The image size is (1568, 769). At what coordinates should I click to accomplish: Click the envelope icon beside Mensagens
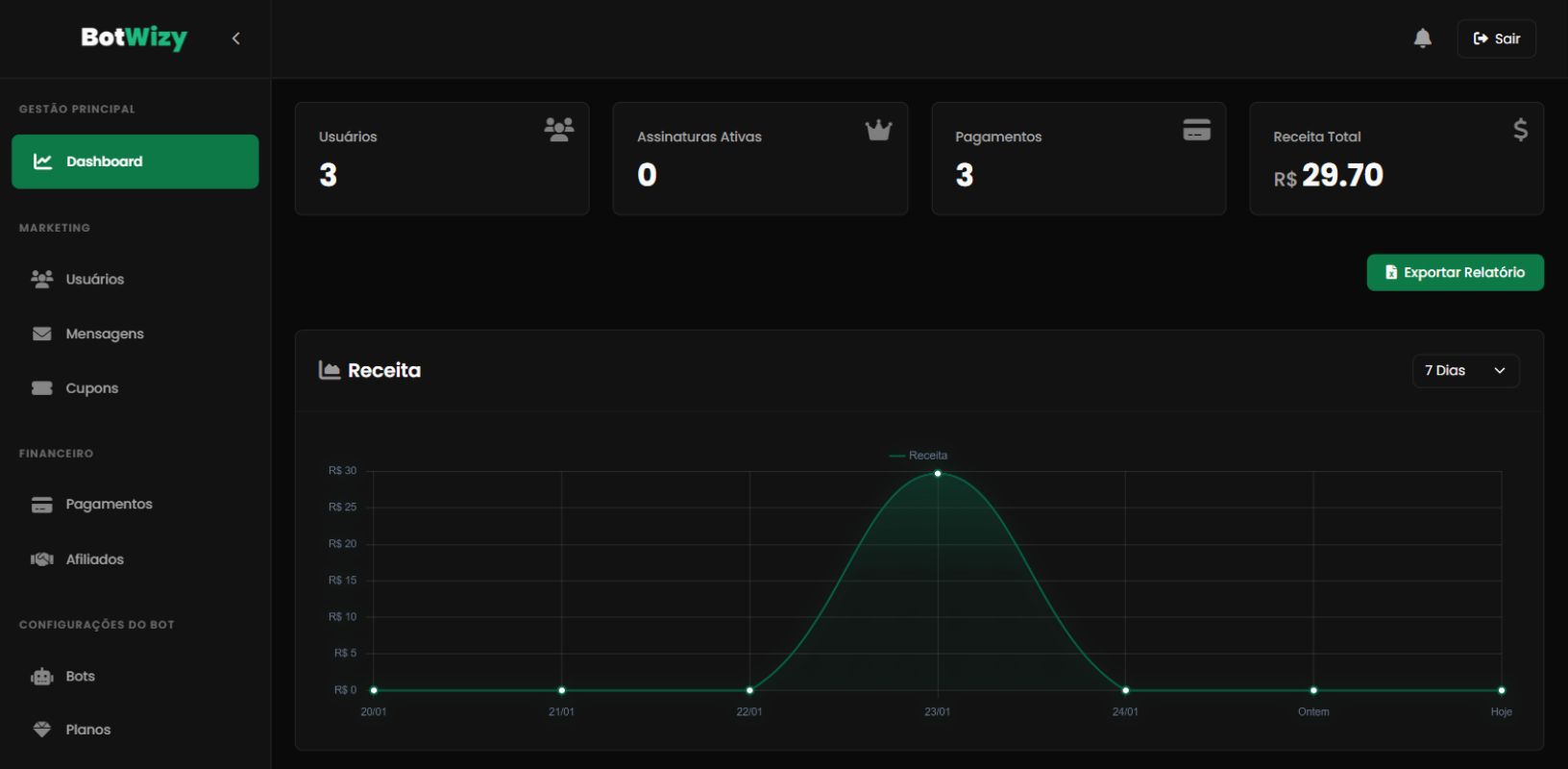pyautogui.click(x=42, y=334)
